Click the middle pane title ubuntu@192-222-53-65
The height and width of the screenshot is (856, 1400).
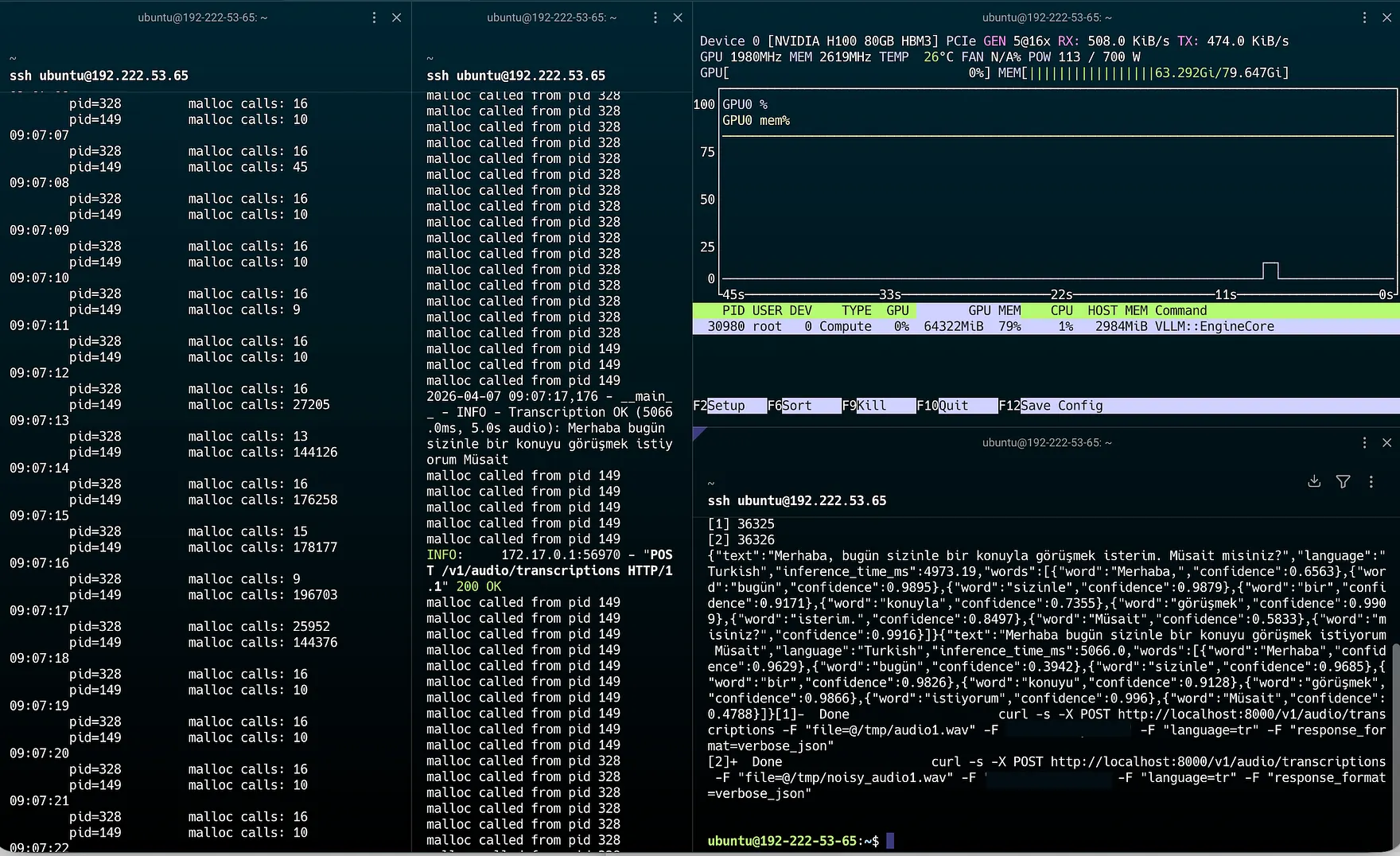(552, 18)
